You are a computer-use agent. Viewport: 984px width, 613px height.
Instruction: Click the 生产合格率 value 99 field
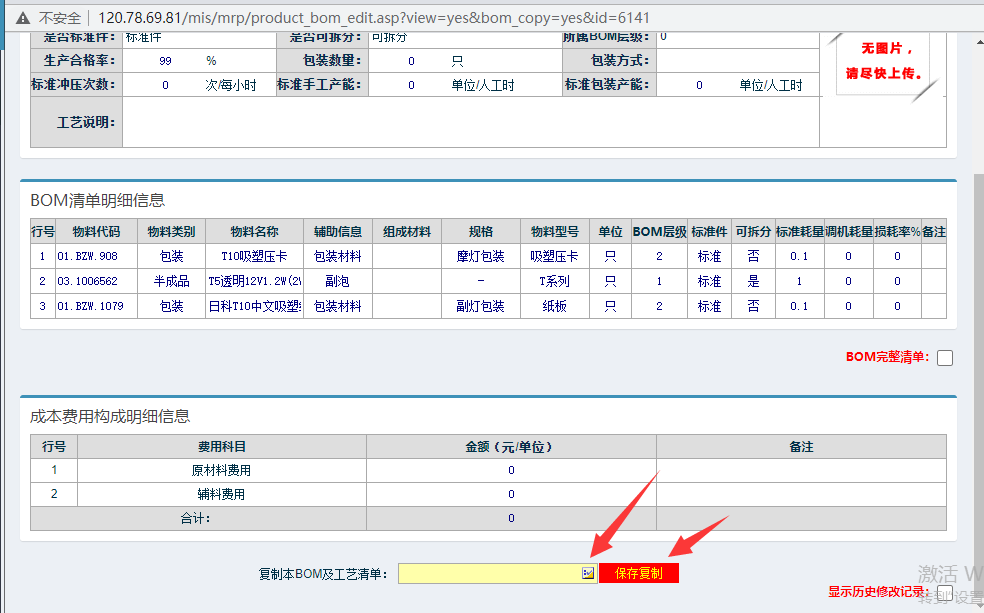166,61
